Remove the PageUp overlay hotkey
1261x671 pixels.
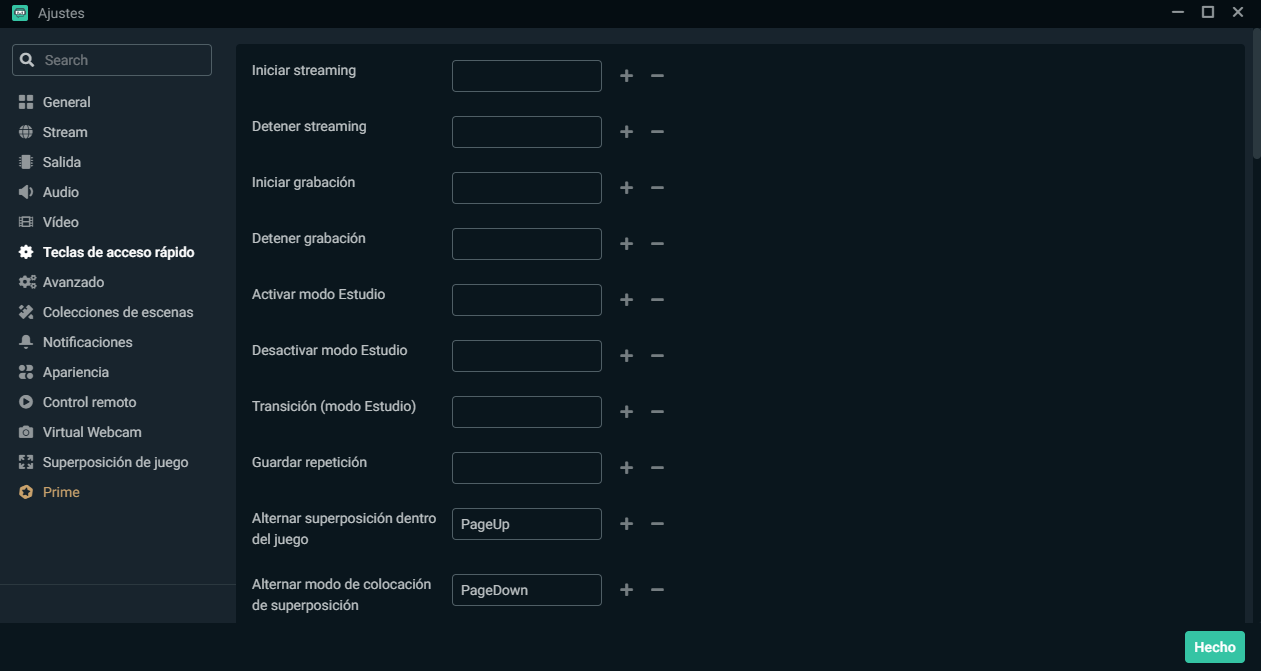point(657,523)
